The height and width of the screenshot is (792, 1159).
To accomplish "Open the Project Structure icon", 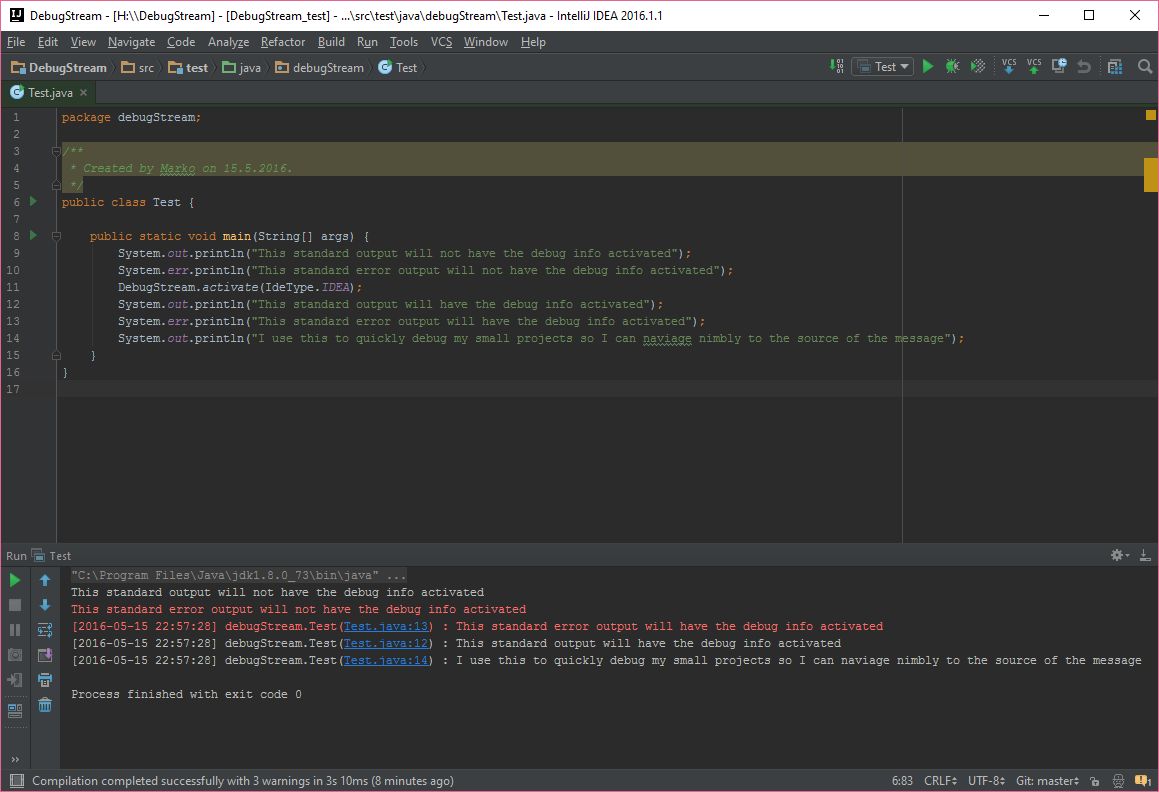I will (1115, 67).
